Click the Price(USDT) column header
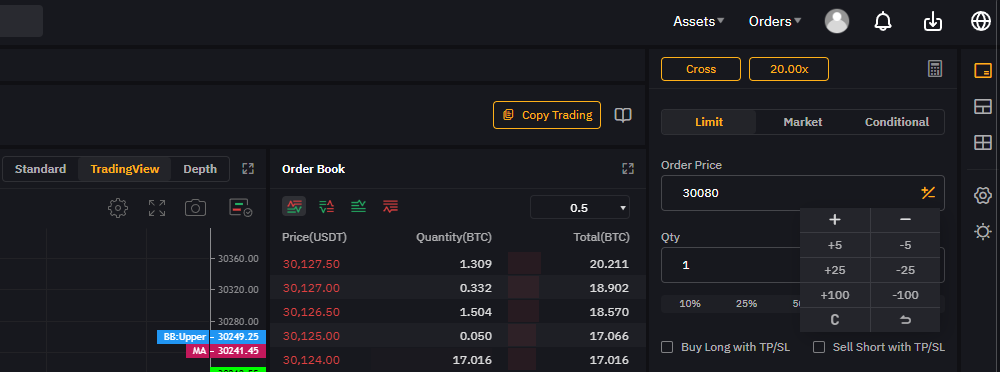This screenshot has width=1000, height=372. tap(314, 237)
